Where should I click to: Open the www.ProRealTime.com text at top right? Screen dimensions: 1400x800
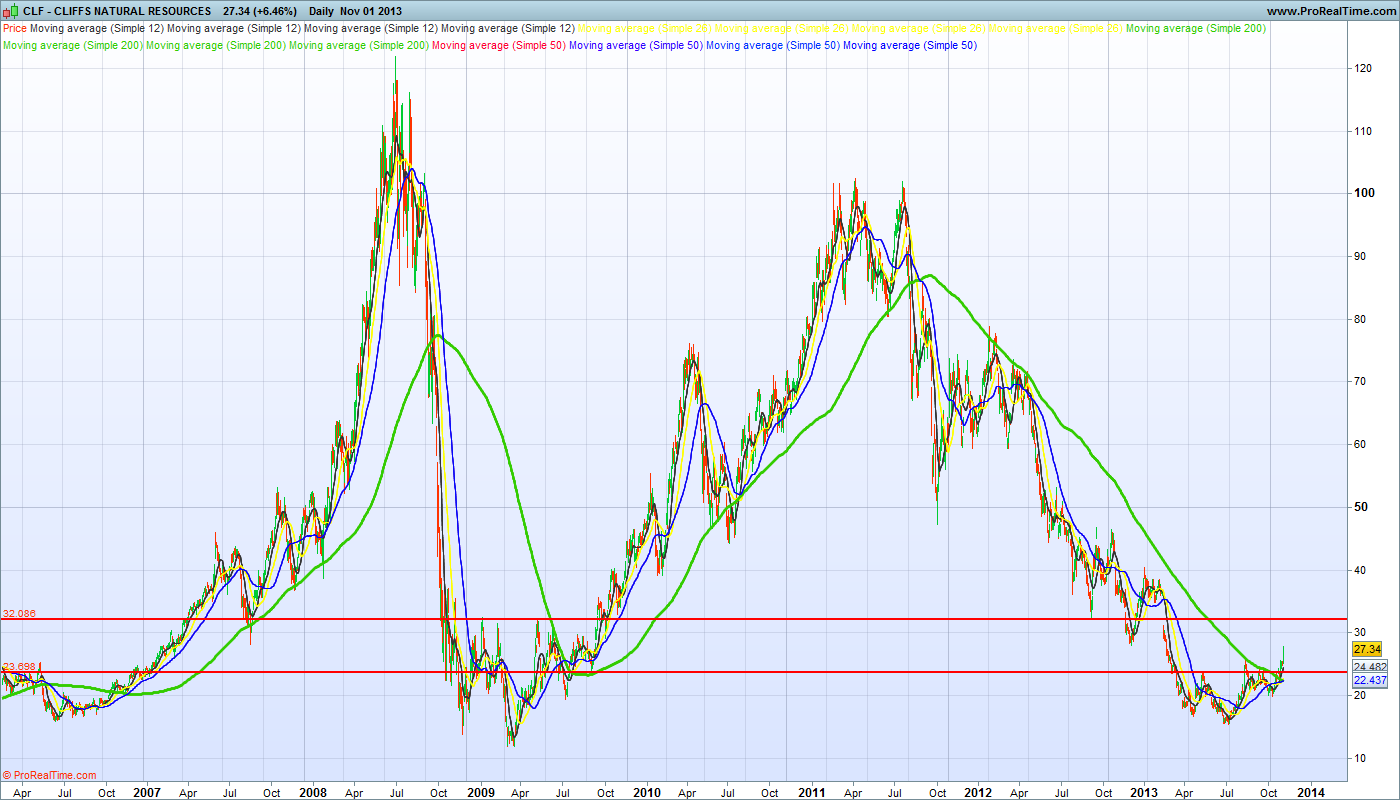click(1330, 11)
